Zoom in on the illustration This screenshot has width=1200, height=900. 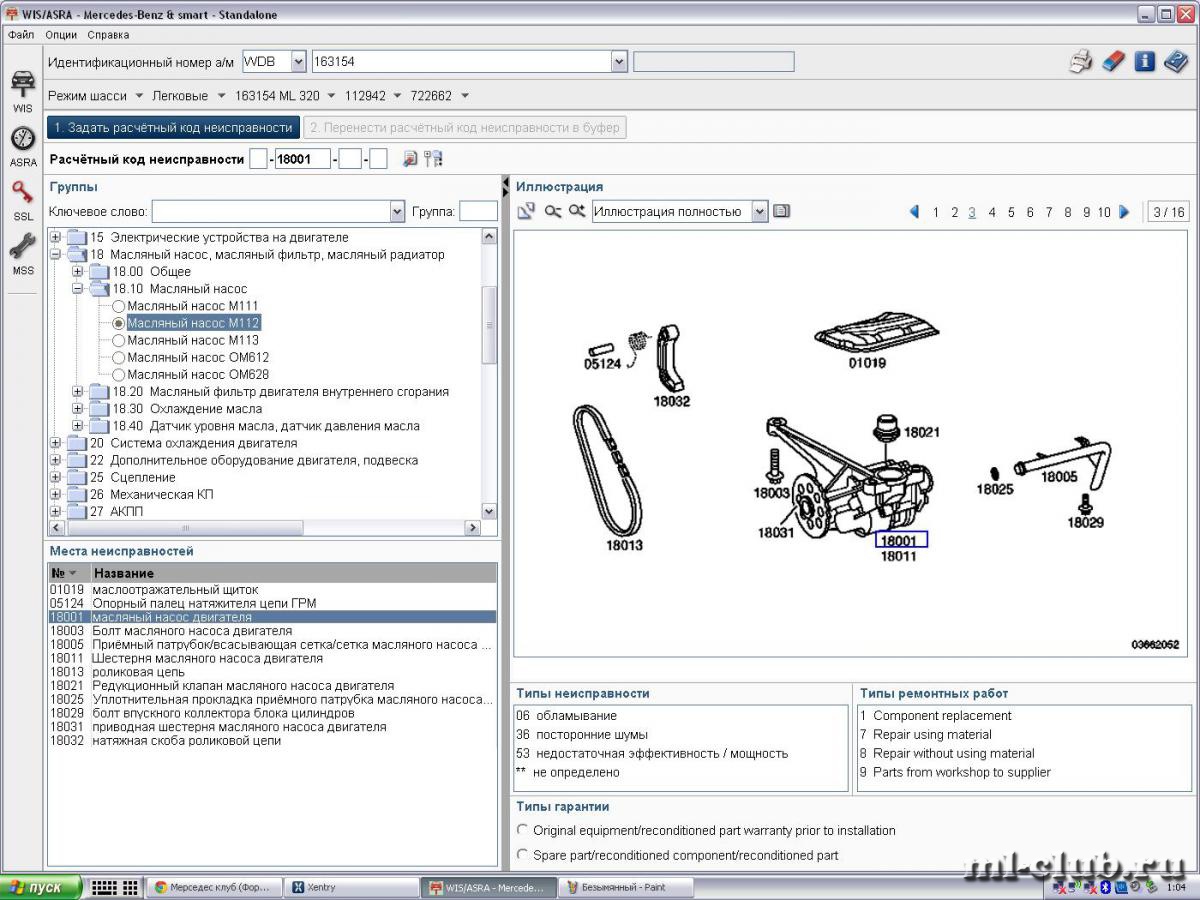point(577,211)
